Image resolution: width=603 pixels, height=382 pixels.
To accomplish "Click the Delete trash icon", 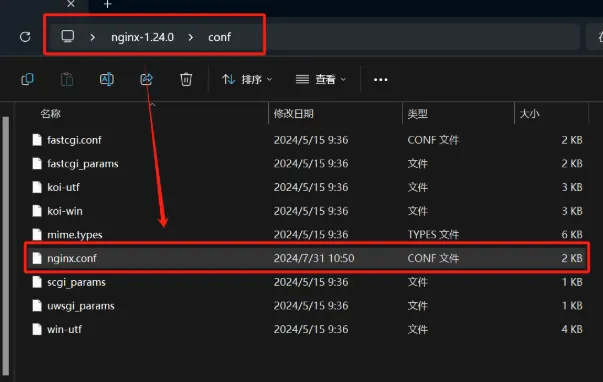I will pyautogui.click(x=186, y=79).
